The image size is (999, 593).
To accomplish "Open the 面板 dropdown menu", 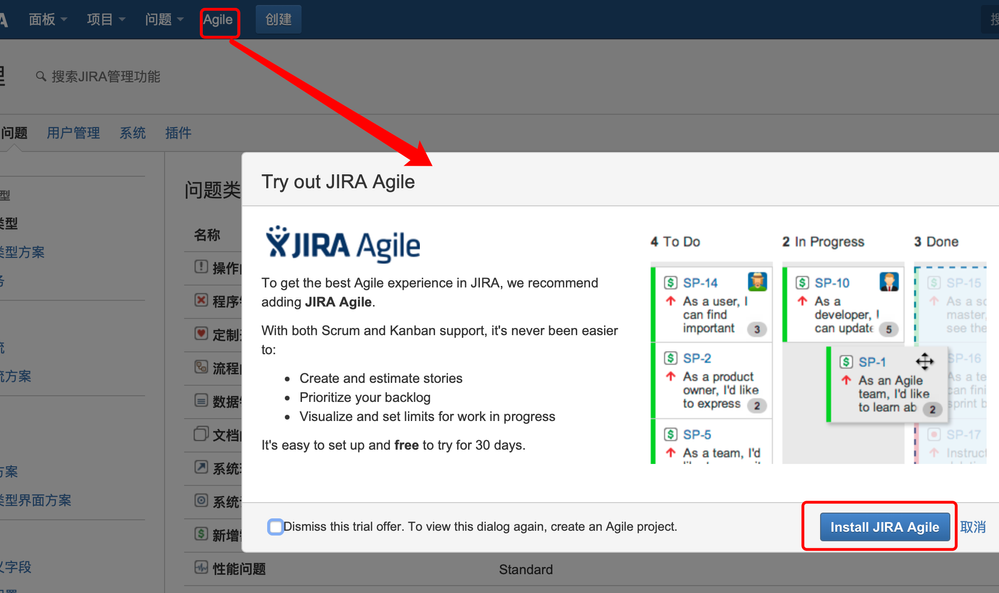I will [48, 20].
